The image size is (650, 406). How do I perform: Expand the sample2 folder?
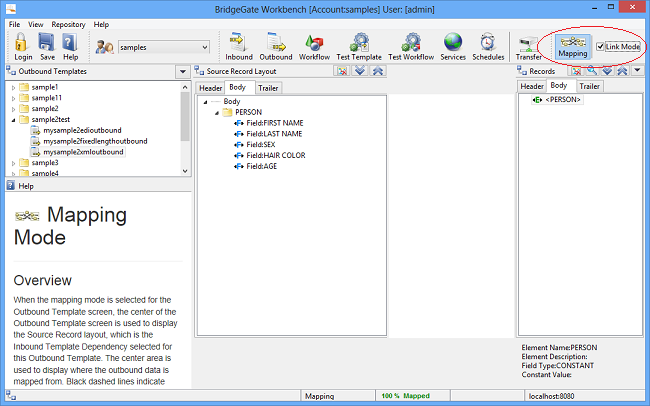click(x=13, y=109)
